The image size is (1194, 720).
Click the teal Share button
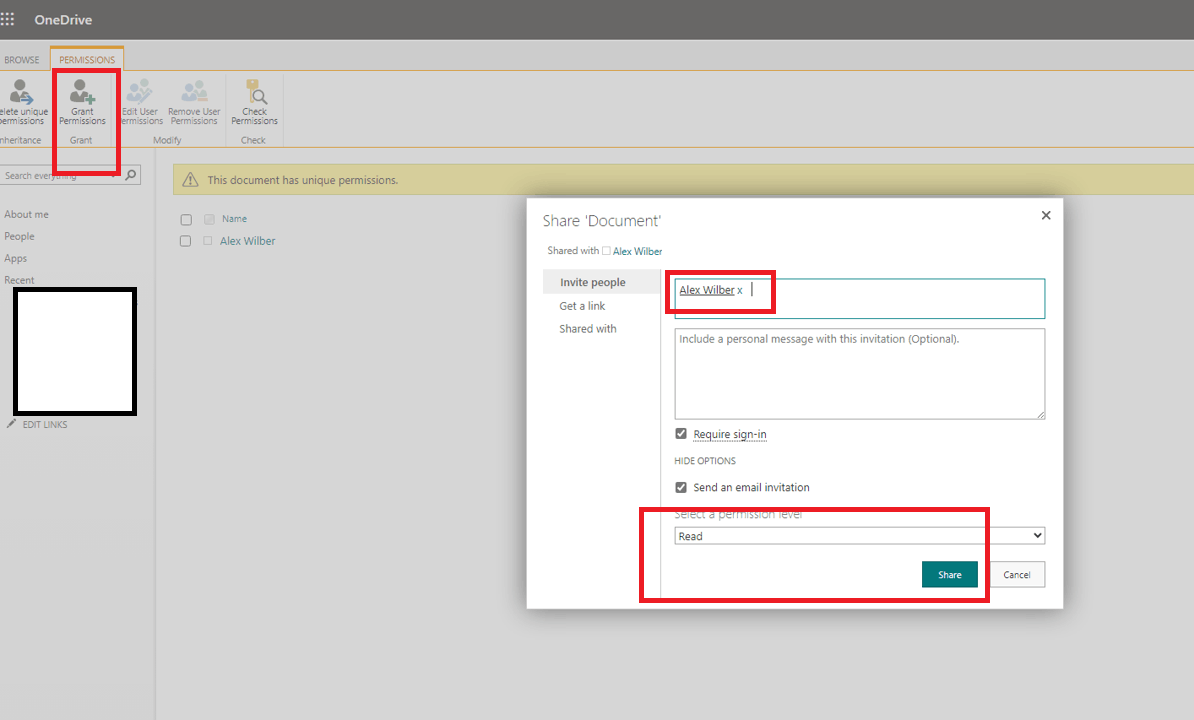coord(950,575)
